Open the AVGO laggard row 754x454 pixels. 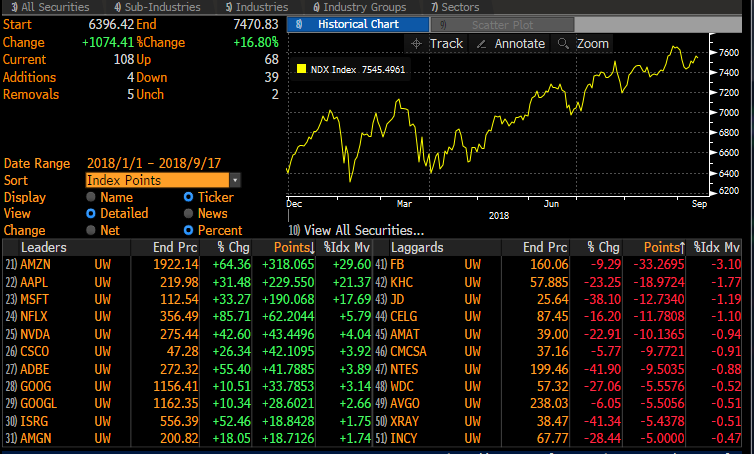point(558,404)
